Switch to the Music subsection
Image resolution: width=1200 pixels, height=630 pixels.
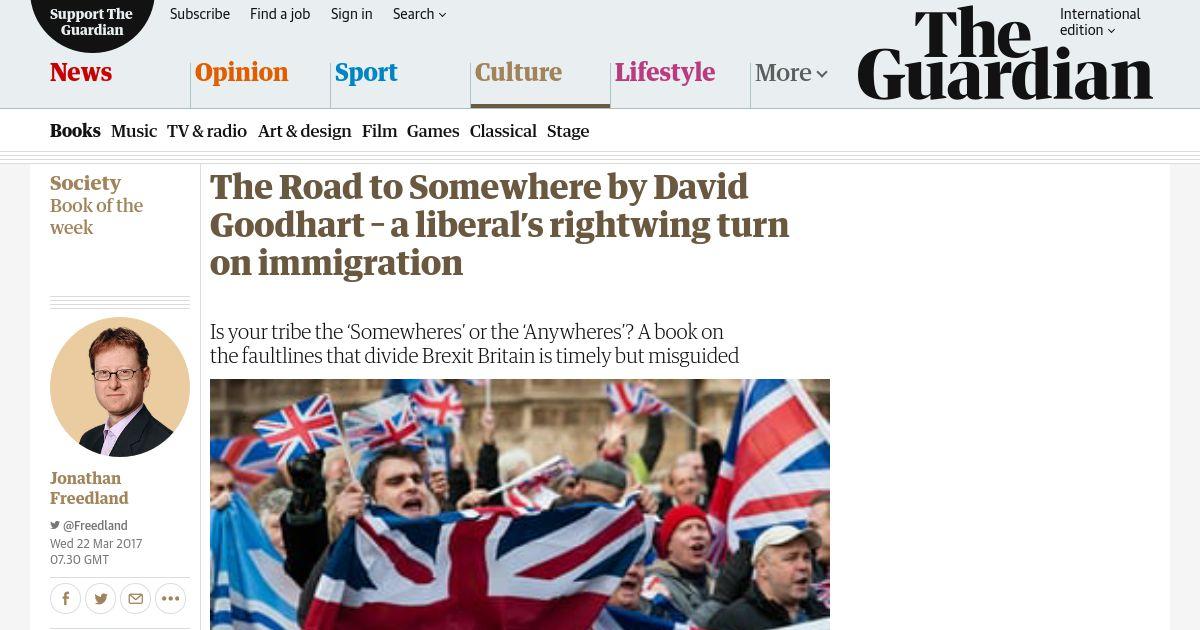point(134,131)
